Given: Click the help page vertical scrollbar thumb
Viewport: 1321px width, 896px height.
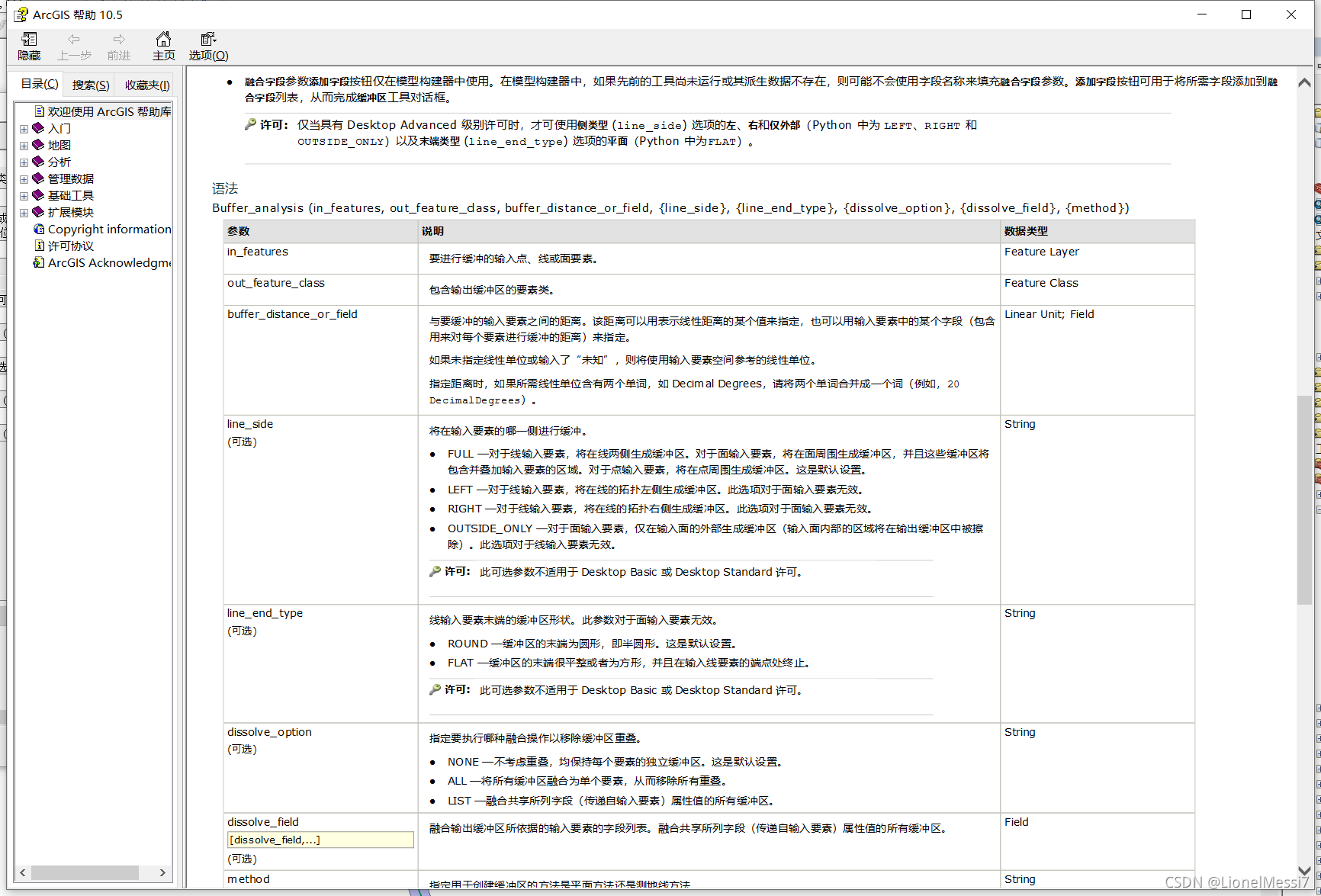Looking at the screenshot, I should [1304, 500].
